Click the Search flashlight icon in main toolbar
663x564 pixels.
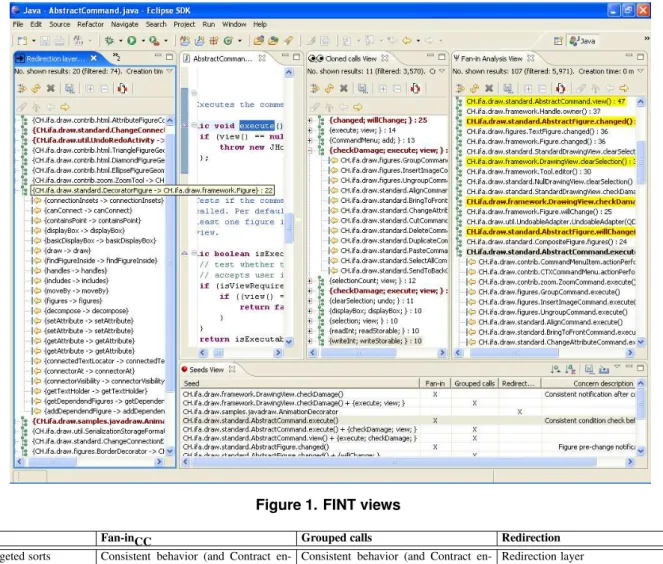[x=289, y=41]
